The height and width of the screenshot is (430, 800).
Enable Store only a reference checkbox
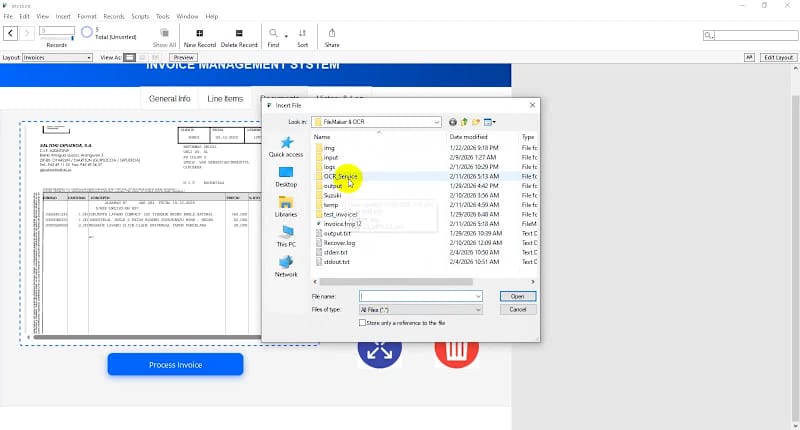click(362, 323)
